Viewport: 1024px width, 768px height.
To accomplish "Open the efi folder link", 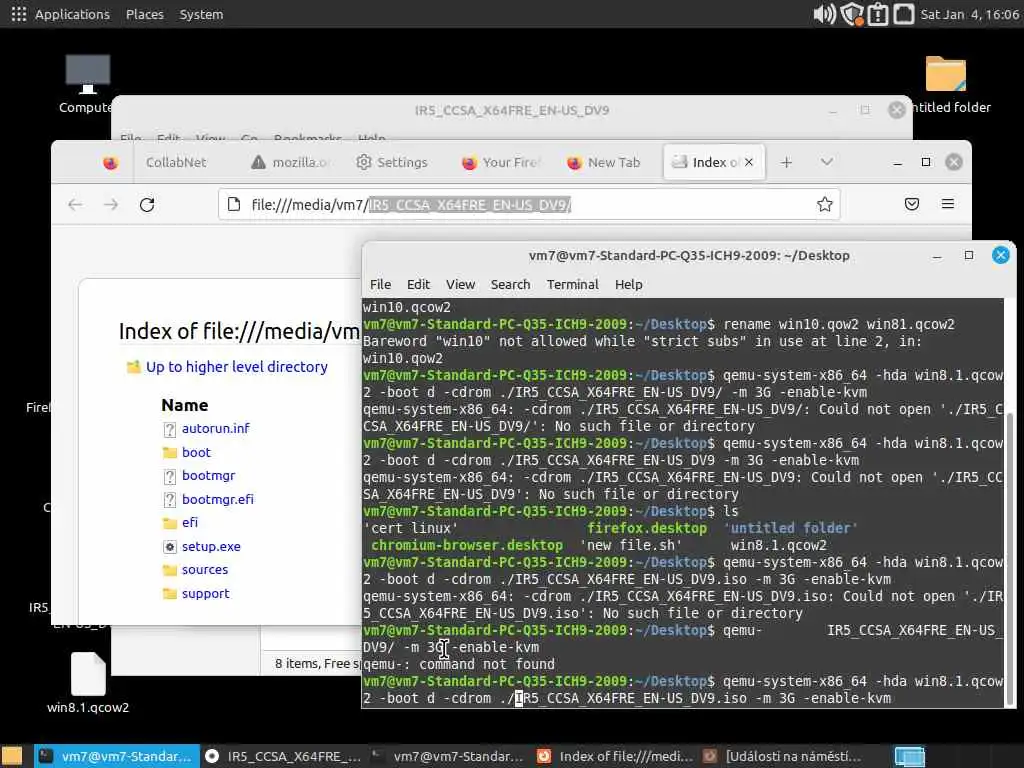I will pyautogui.click(x=189, y=522).
